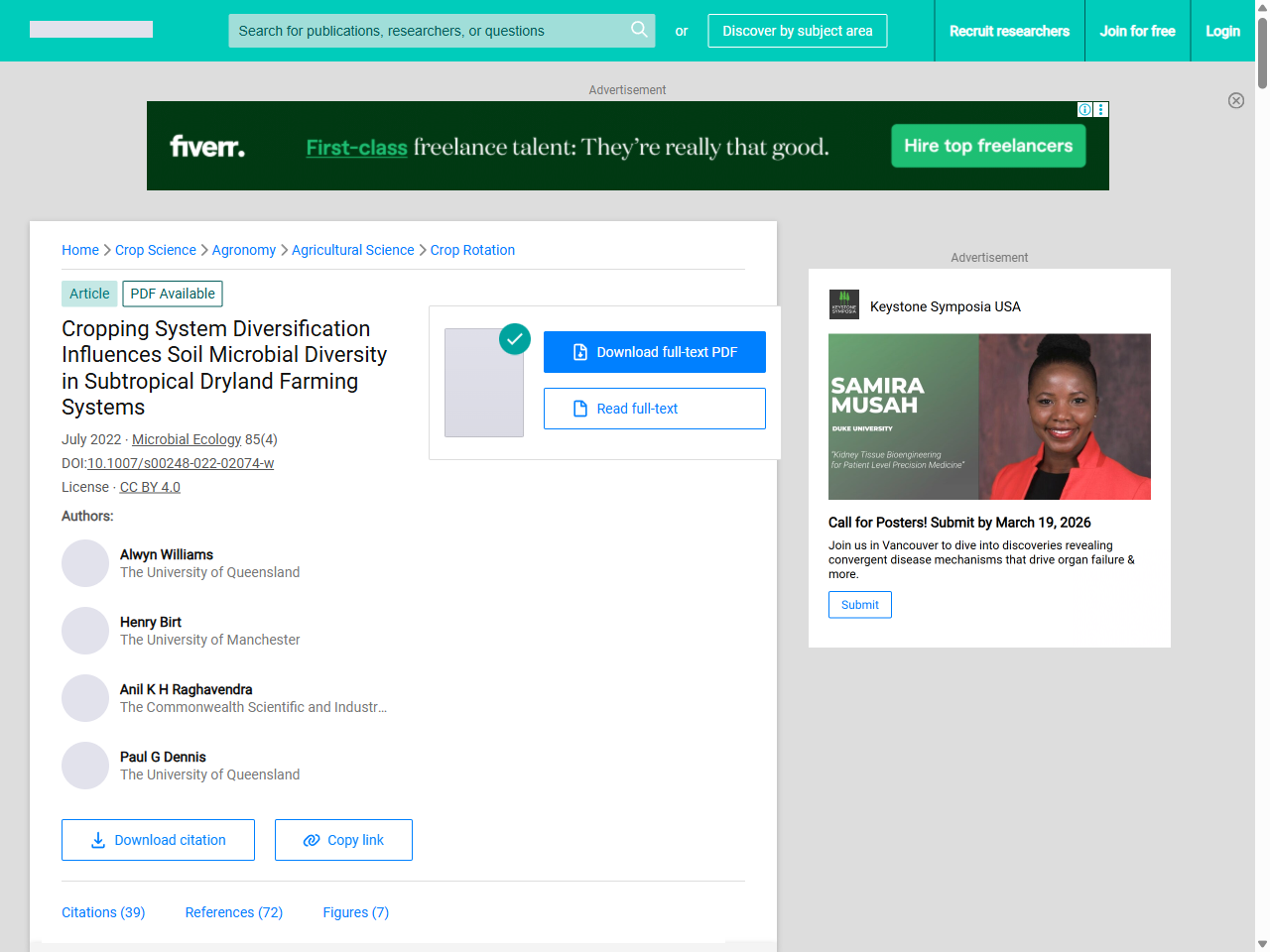
Task: Click Henry Birt's profile avatar
Action: (x=85, y=631)
